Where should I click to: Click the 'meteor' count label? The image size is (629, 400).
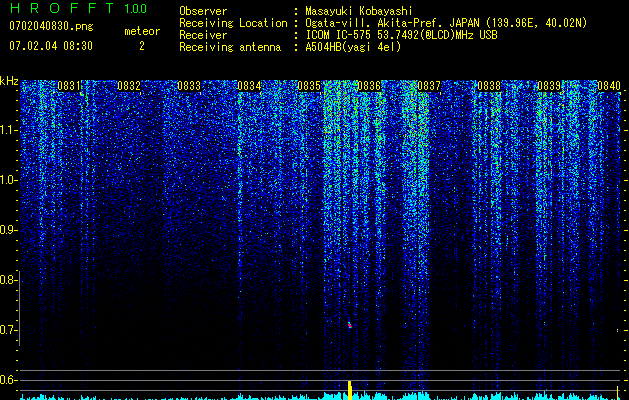tap(142, 31)
